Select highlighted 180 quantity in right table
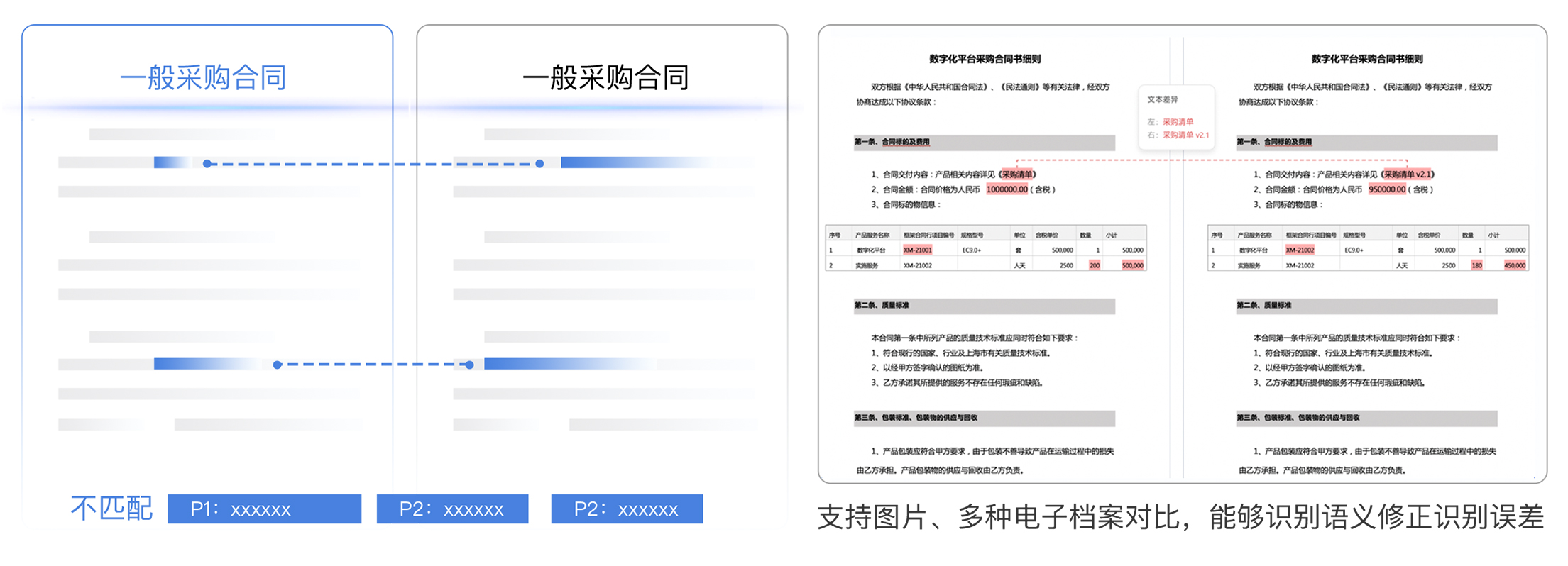Screen dimensions: 1568x566 [1476, 265]
